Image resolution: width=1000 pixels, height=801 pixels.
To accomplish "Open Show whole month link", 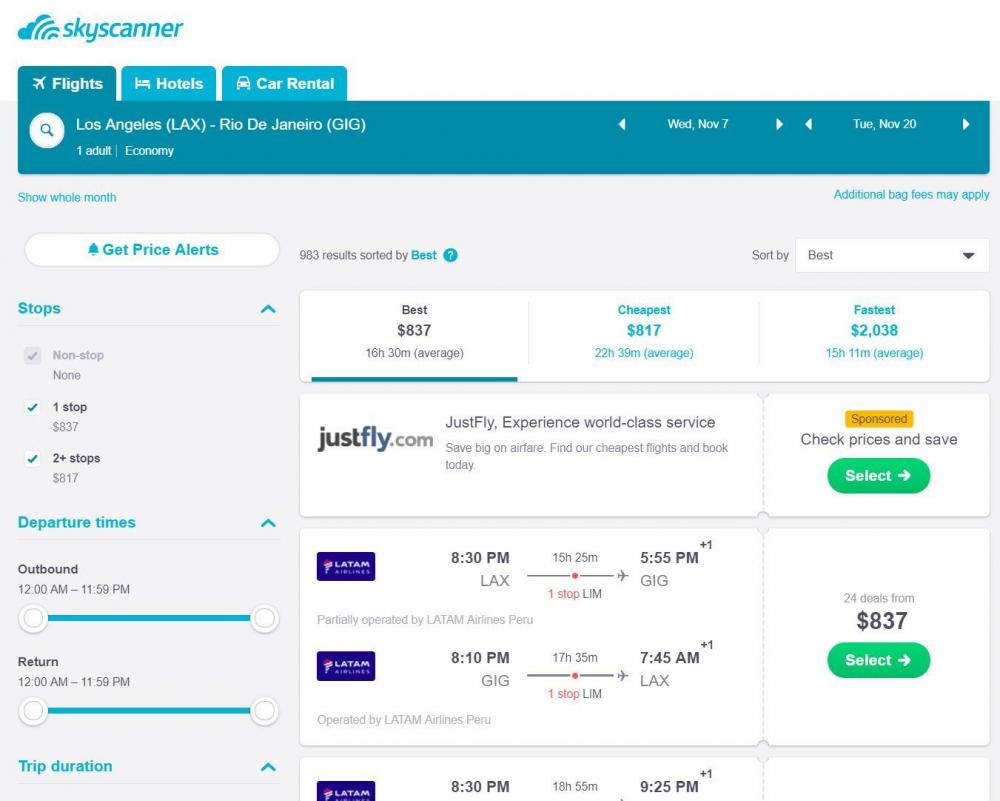I will click(67, 197).
